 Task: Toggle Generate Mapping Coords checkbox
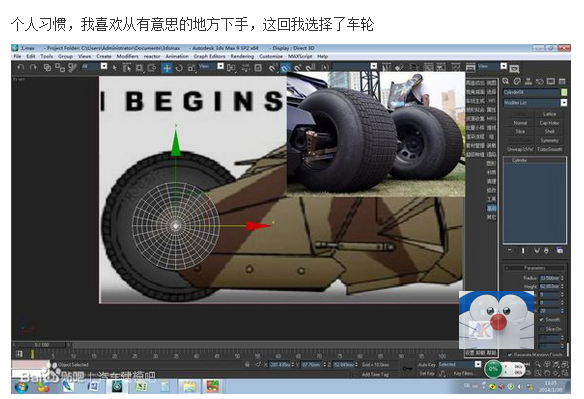pos(510,354)
